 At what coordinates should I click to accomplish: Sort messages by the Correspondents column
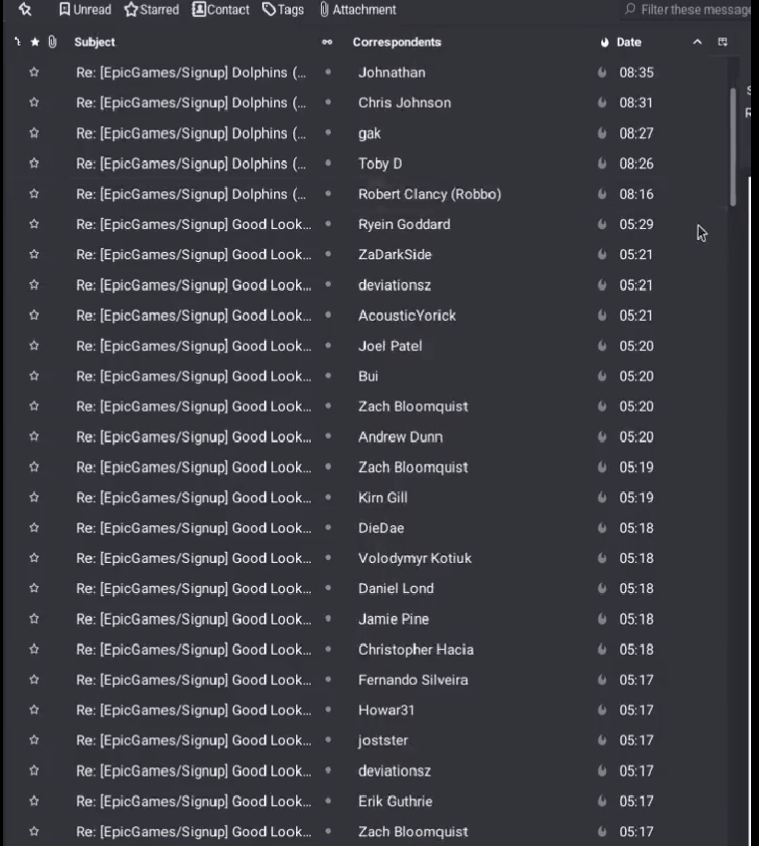click(x=396, y=42)
